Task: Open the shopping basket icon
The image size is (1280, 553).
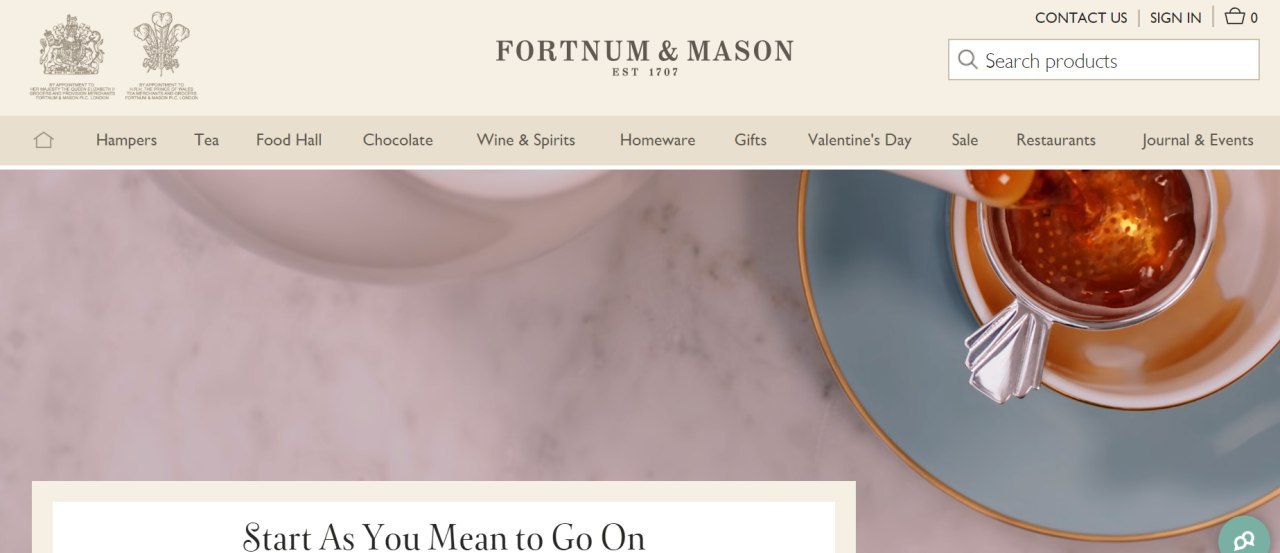Action: [1235, 16]
